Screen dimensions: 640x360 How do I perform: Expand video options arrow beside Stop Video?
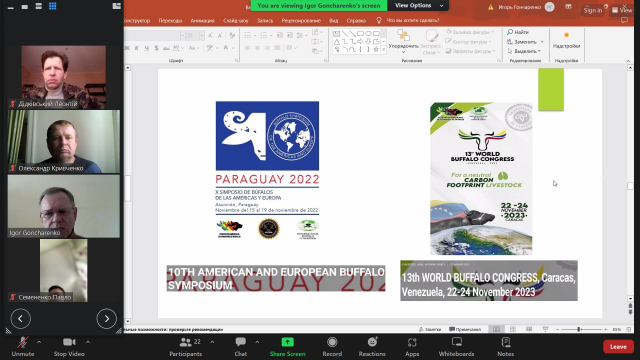[x=88, y=342]
